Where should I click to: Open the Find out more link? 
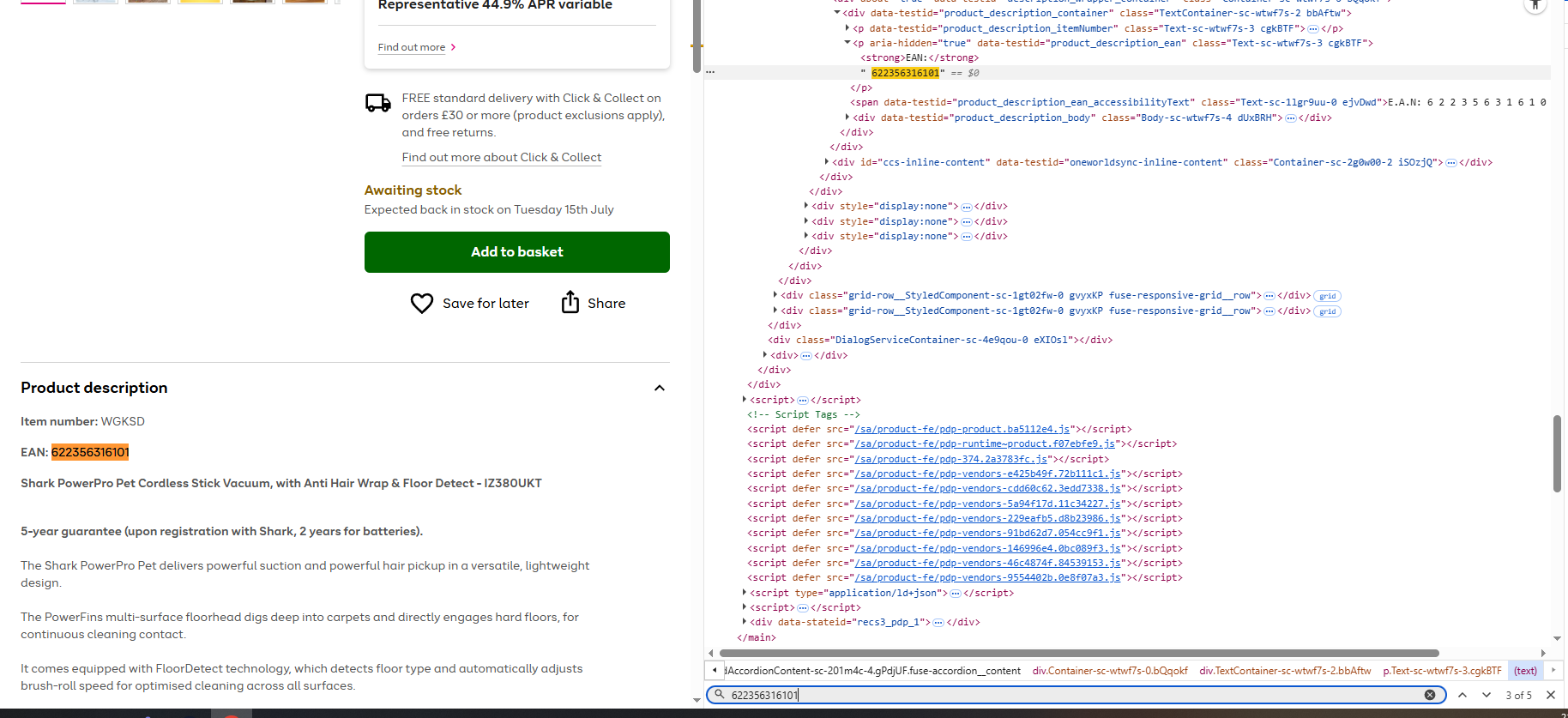(x=412, y=47)
